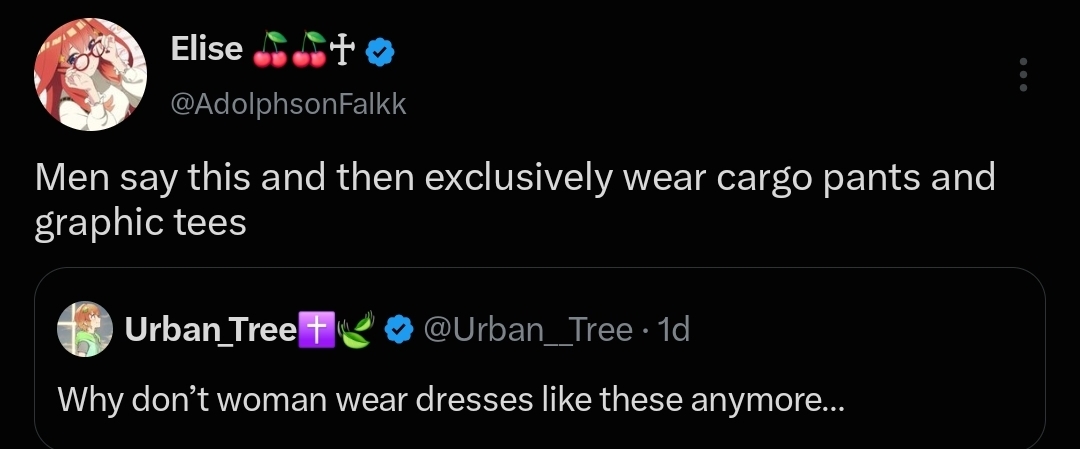Click Urban_Tree's blue verified badge
Image resolution: width=1080 pixels, height=449 pixels.
click(x=399, y=330)
